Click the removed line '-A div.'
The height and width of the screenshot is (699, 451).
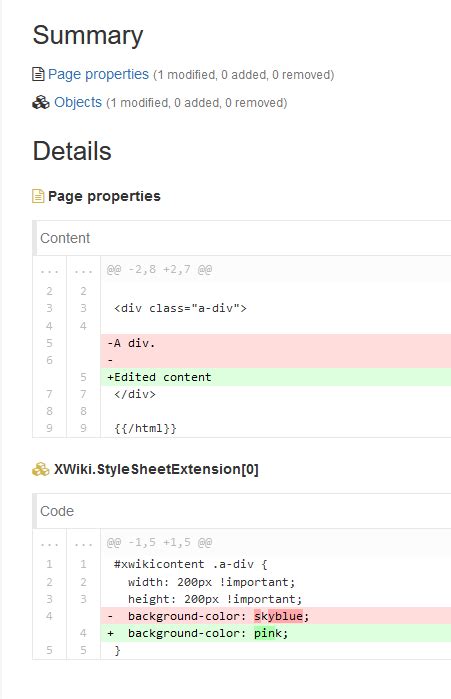[x=276, y=343]
